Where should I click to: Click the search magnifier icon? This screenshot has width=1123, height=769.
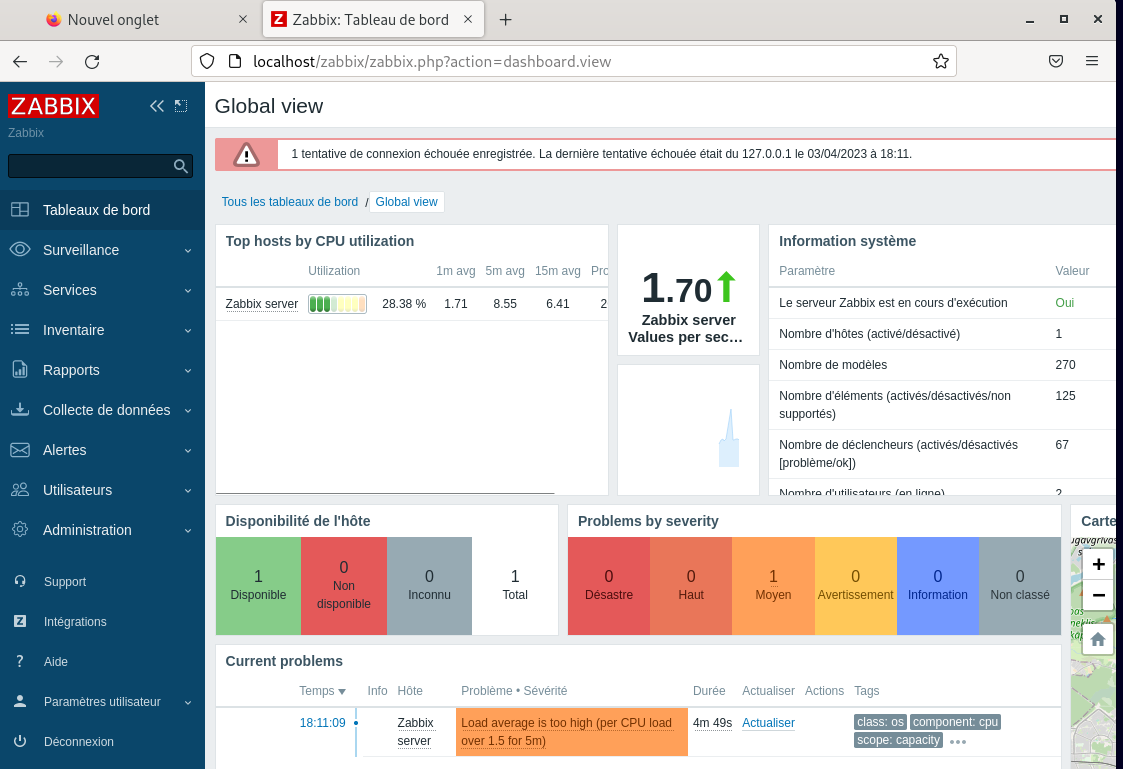181,167
